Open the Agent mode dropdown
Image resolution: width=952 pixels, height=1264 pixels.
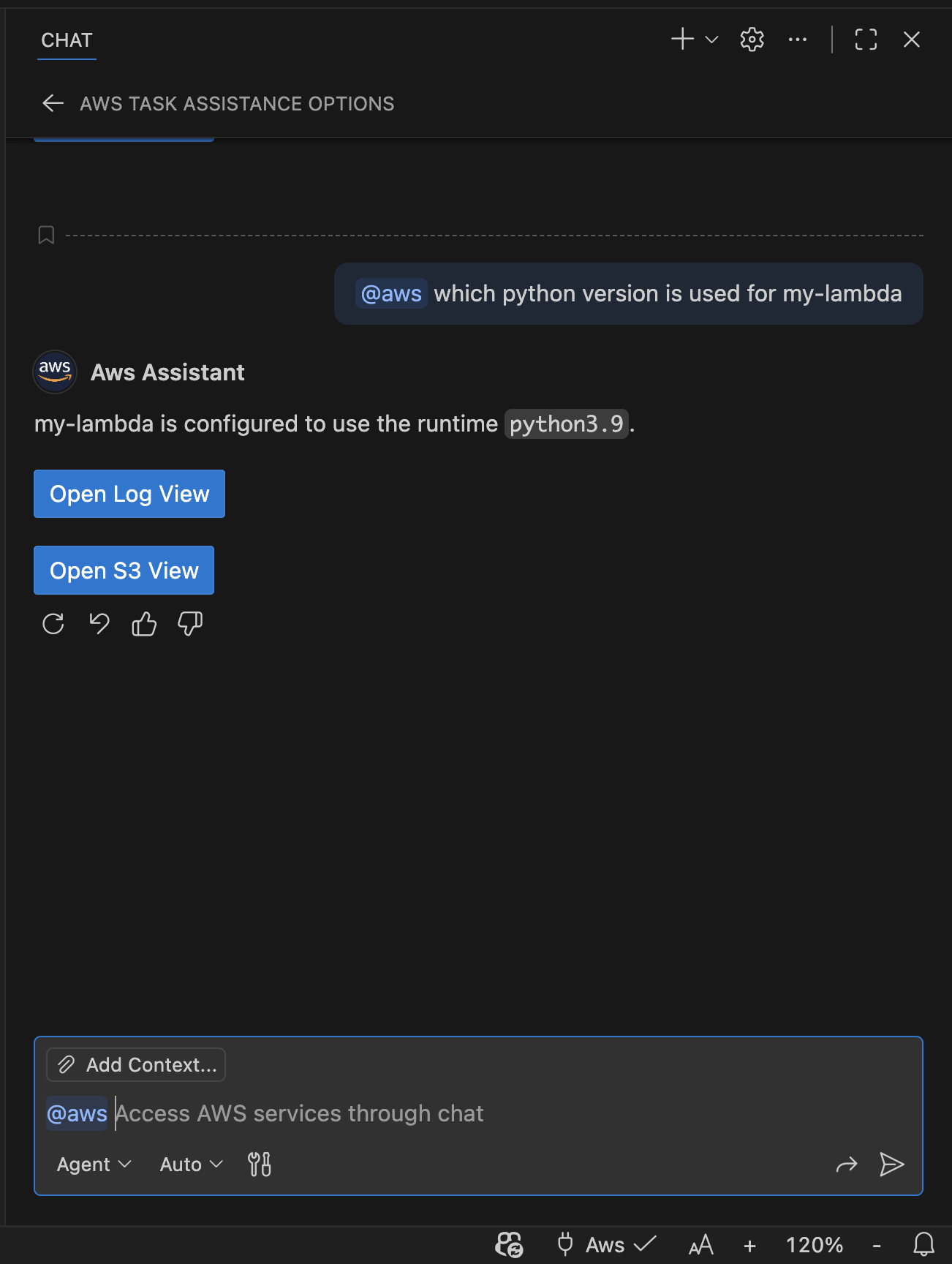pyautogui.click(x=93, y=1164)
